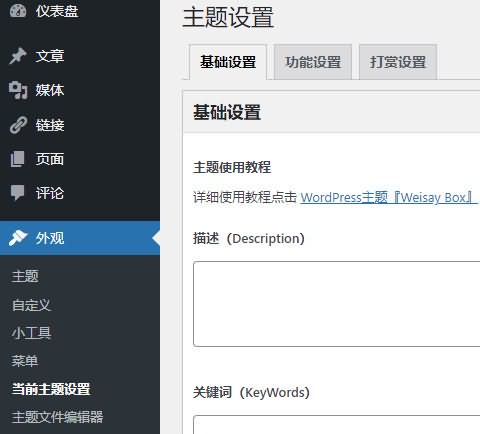Click inside the 描述 Description text area
The height and width of the screenshot is (434, 480).
point(337,304)
